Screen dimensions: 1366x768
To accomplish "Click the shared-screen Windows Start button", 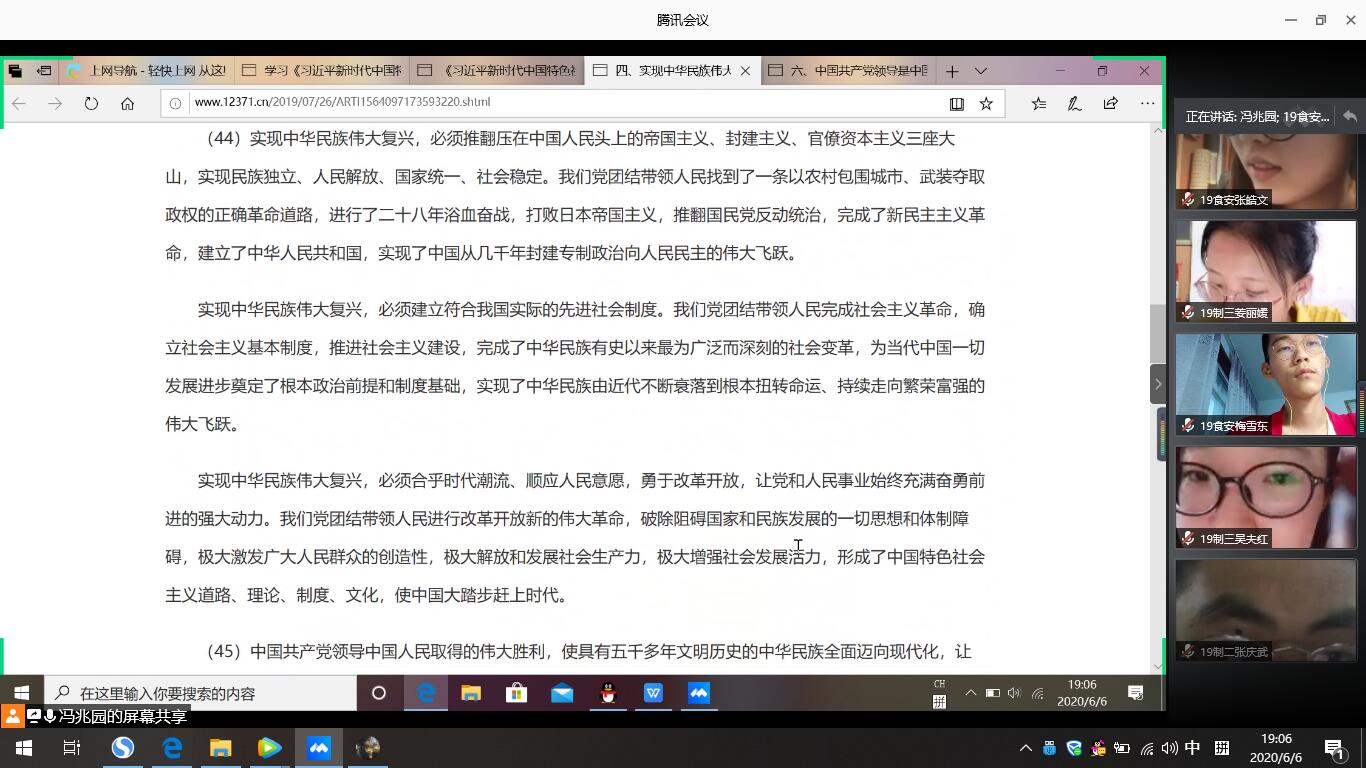I will coord(21,693).
